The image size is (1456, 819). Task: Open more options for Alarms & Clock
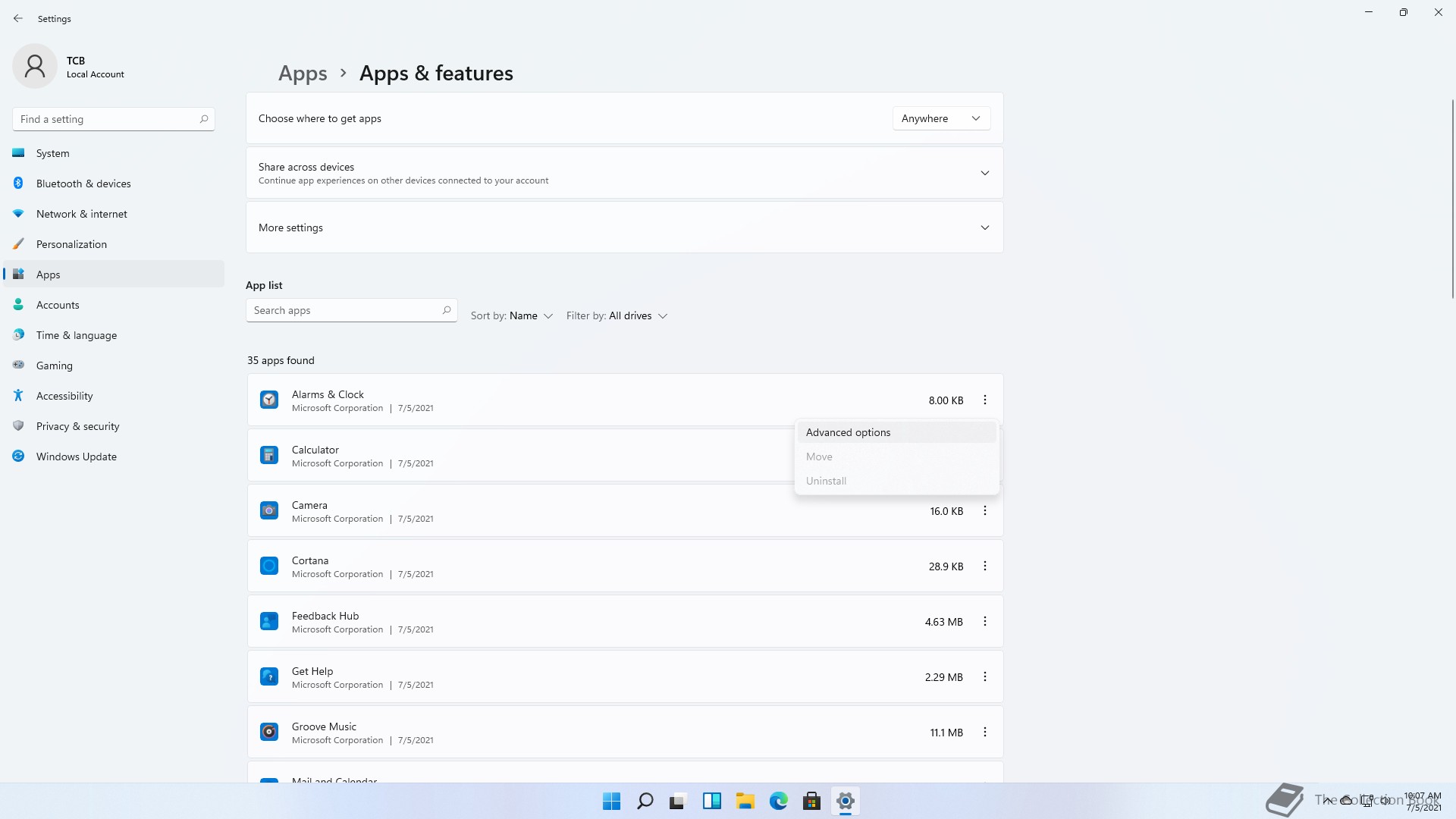(x=985, y=400)
